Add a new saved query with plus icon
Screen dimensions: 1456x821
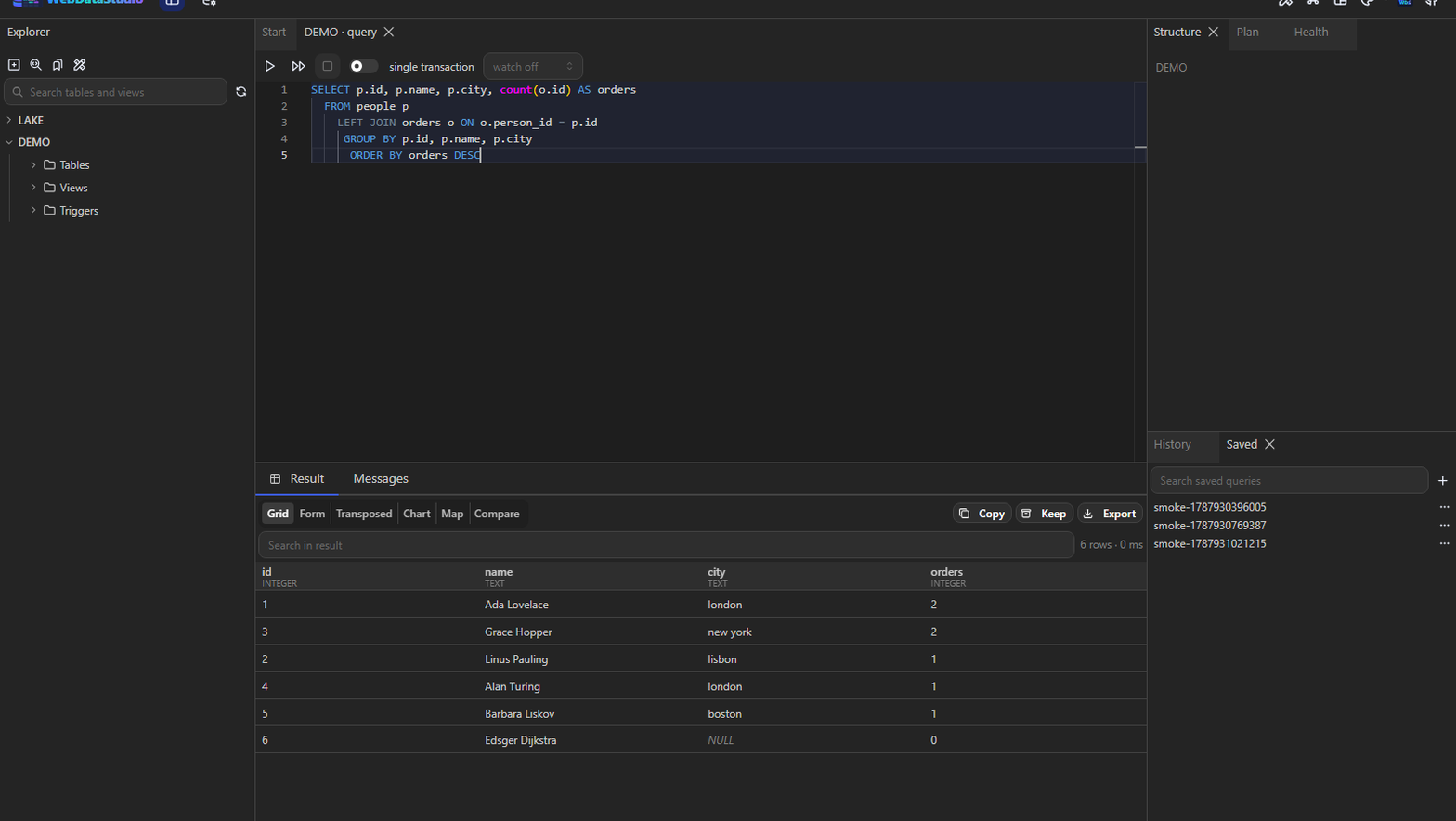point(1442,480)
